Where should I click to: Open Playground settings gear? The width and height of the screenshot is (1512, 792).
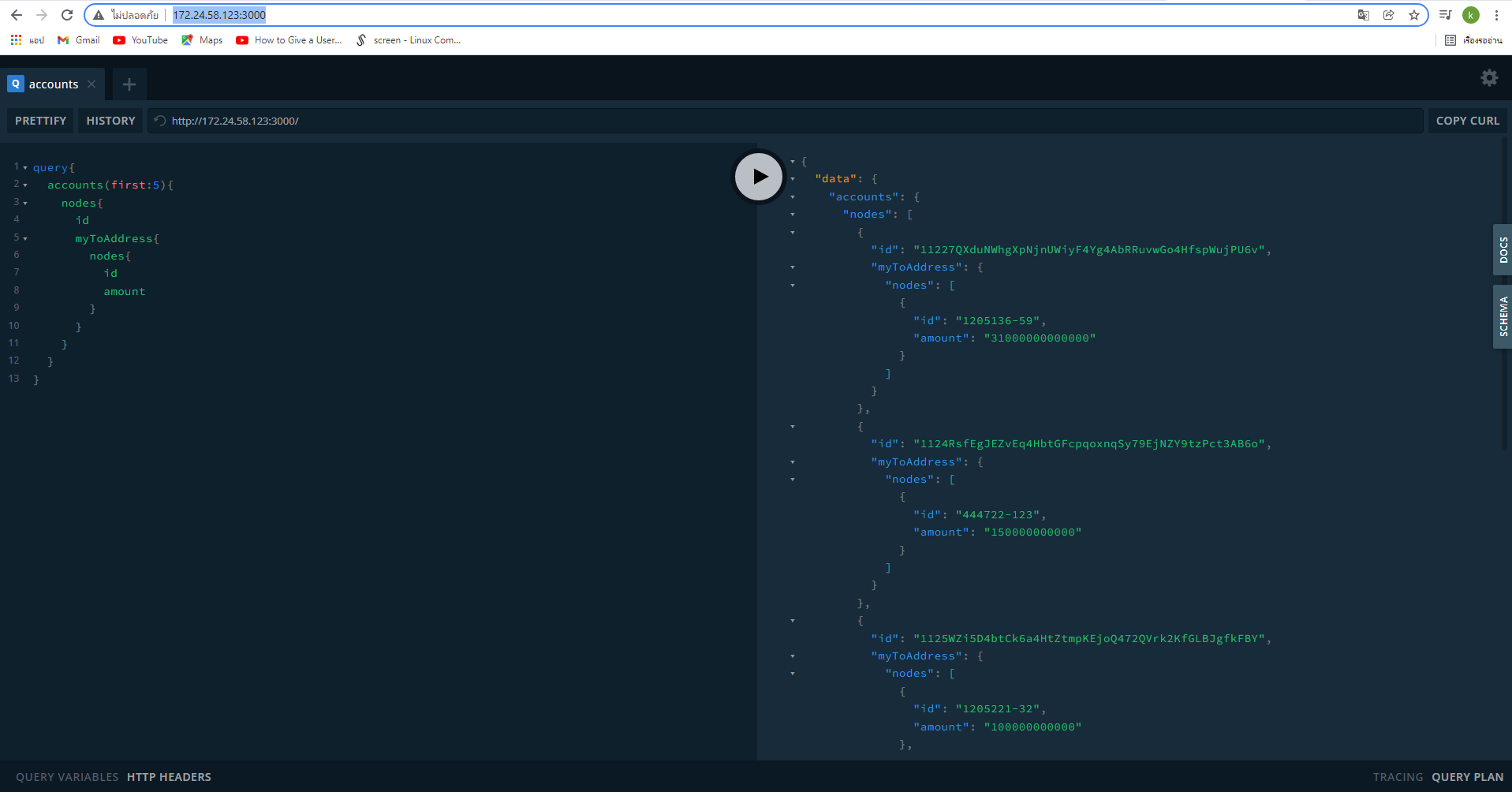coord(1488,77)
